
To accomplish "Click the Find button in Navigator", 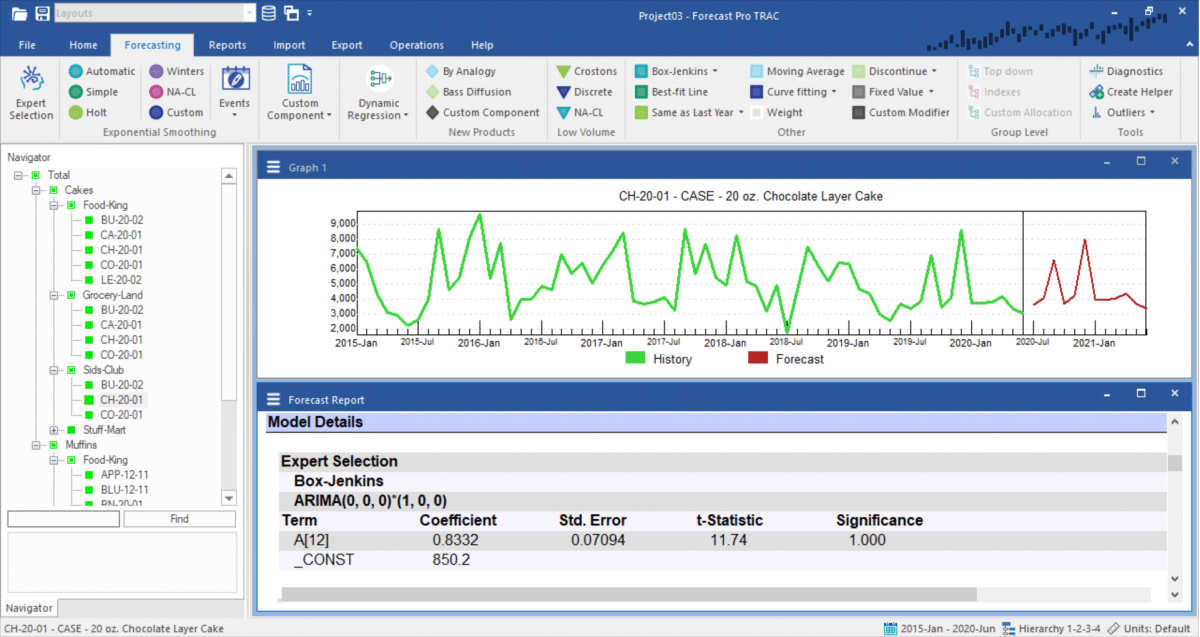I will coord(180,518).
